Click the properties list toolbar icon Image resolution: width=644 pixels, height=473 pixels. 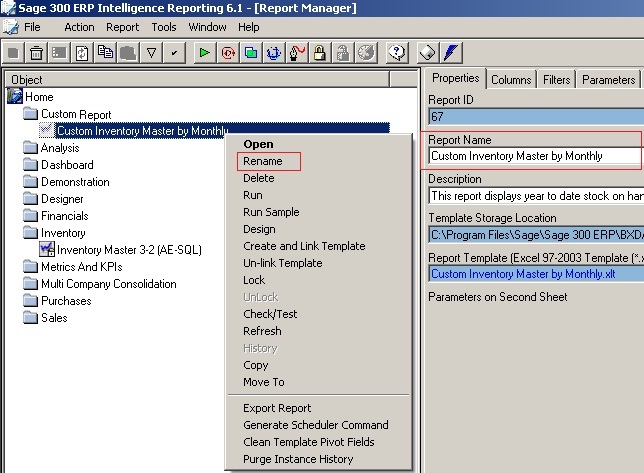tap(59, 53)
